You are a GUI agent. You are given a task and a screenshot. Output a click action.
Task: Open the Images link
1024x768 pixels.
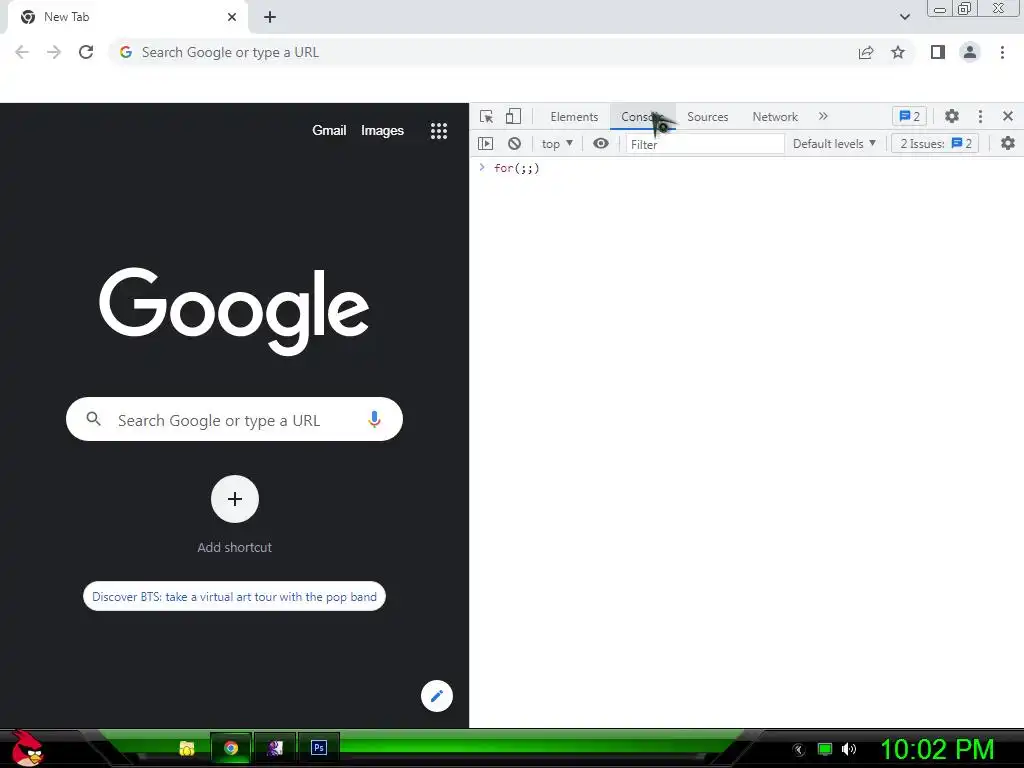[x=382, y=131]
